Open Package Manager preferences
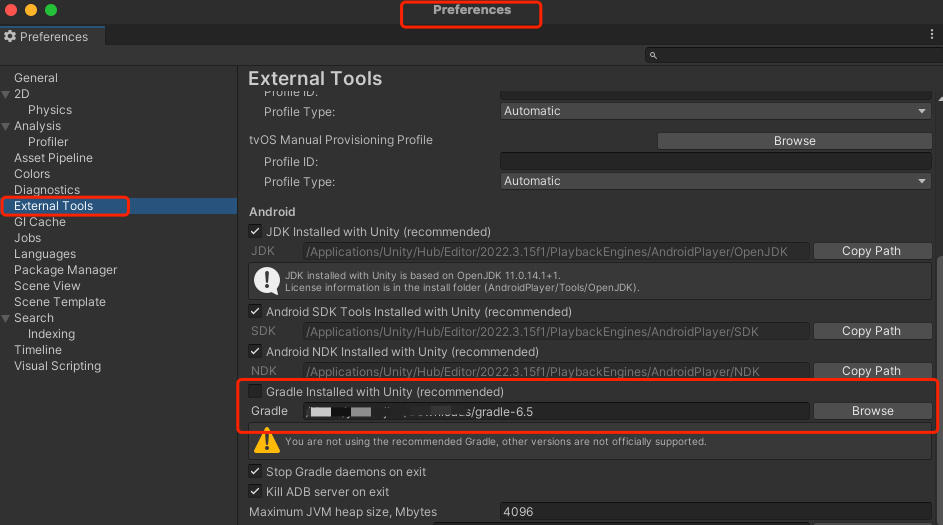 [x=66, y=269]
